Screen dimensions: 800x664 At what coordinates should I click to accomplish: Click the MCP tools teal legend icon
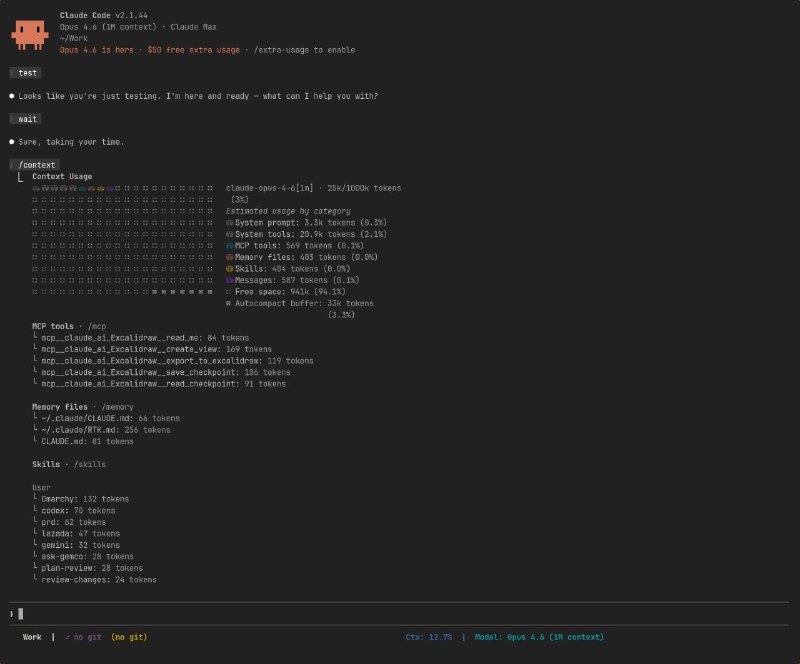[x=230, y=245]
